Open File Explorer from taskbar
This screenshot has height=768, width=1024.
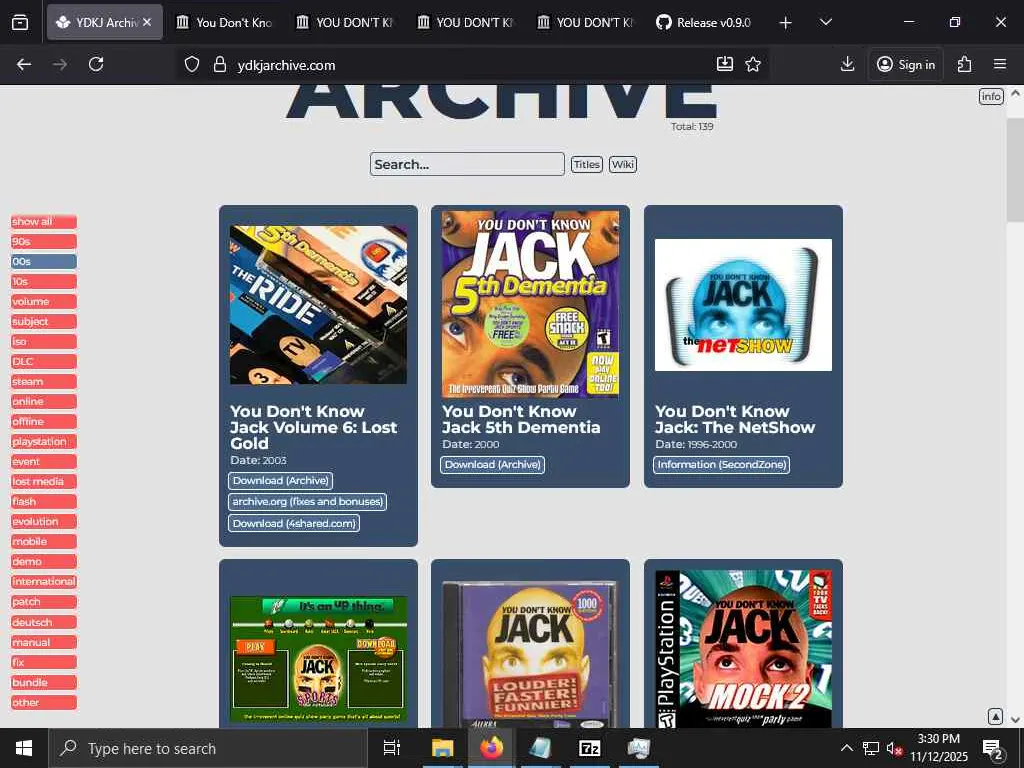pyautogui.click(x=442, y=748)
